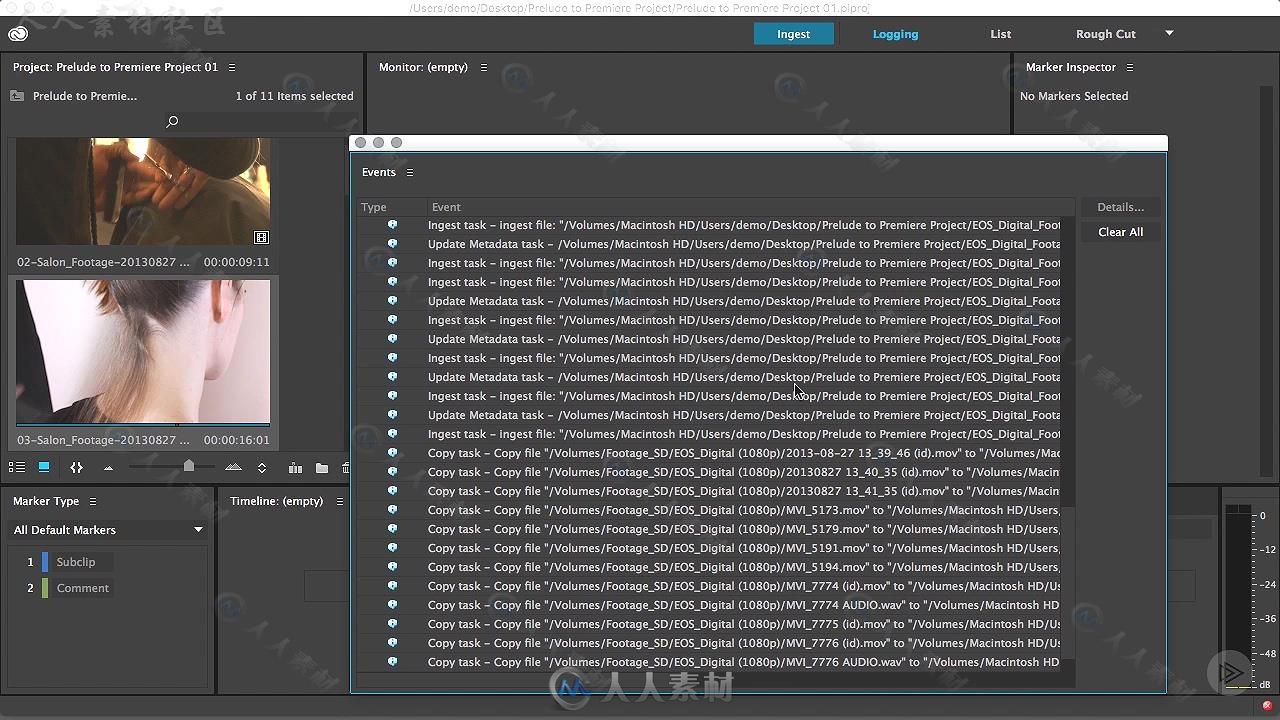Click the 'No Markers Selected' text
1280x720 pixels.
tap(1074, 96)
